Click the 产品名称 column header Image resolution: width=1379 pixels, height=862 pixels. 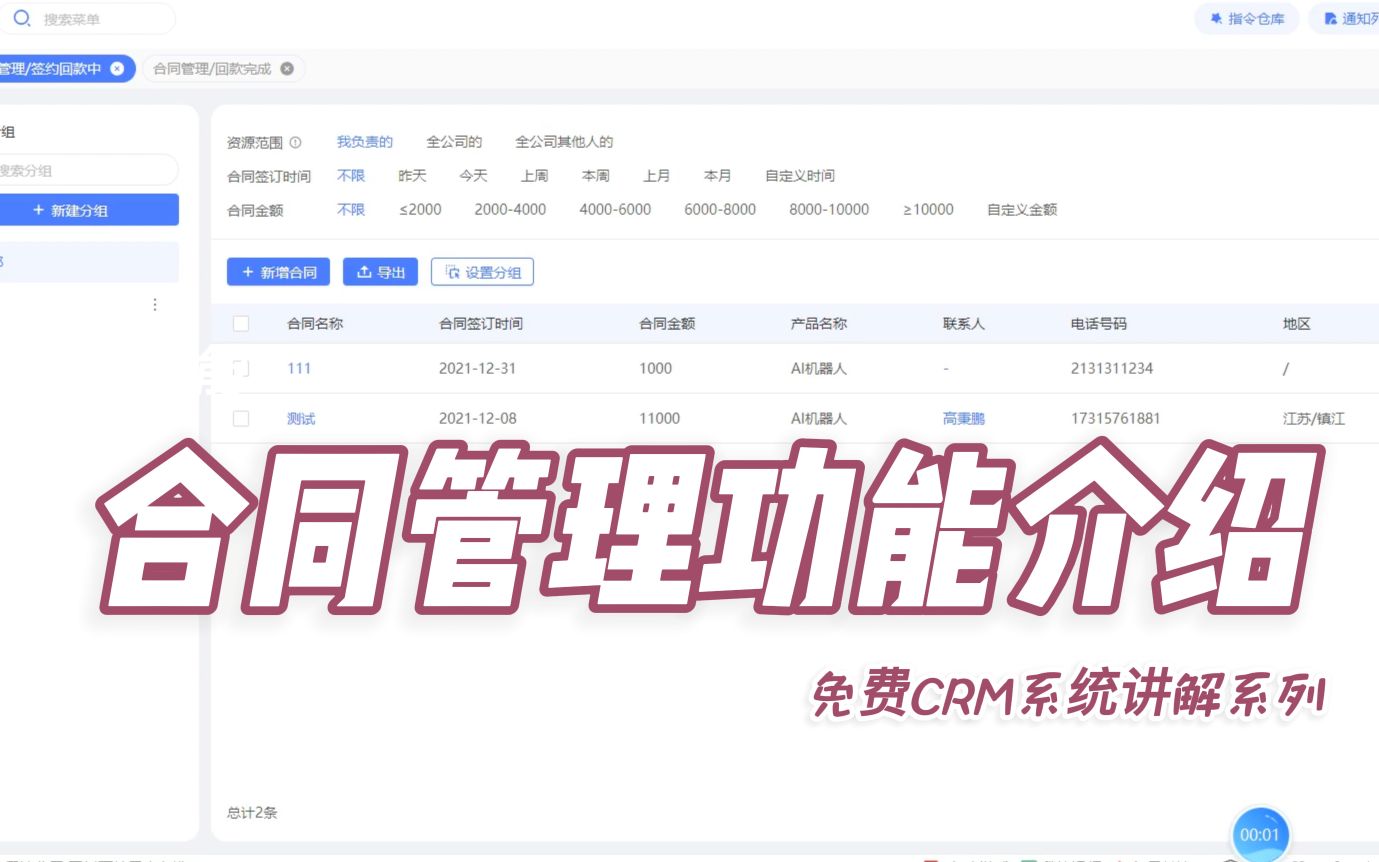pyautogui.click(x=819, y=324)
